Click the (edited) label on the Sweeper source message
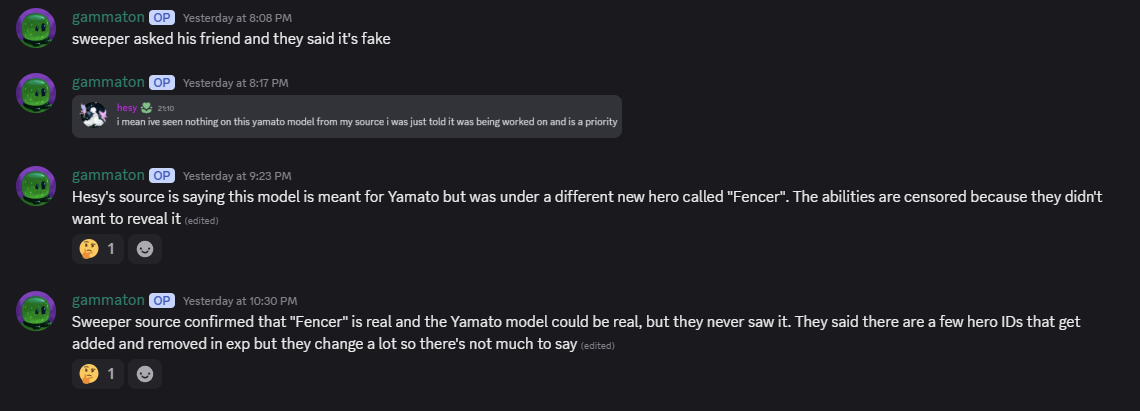1140x411 pixels. pyautogui.click(x=598, y=346)
